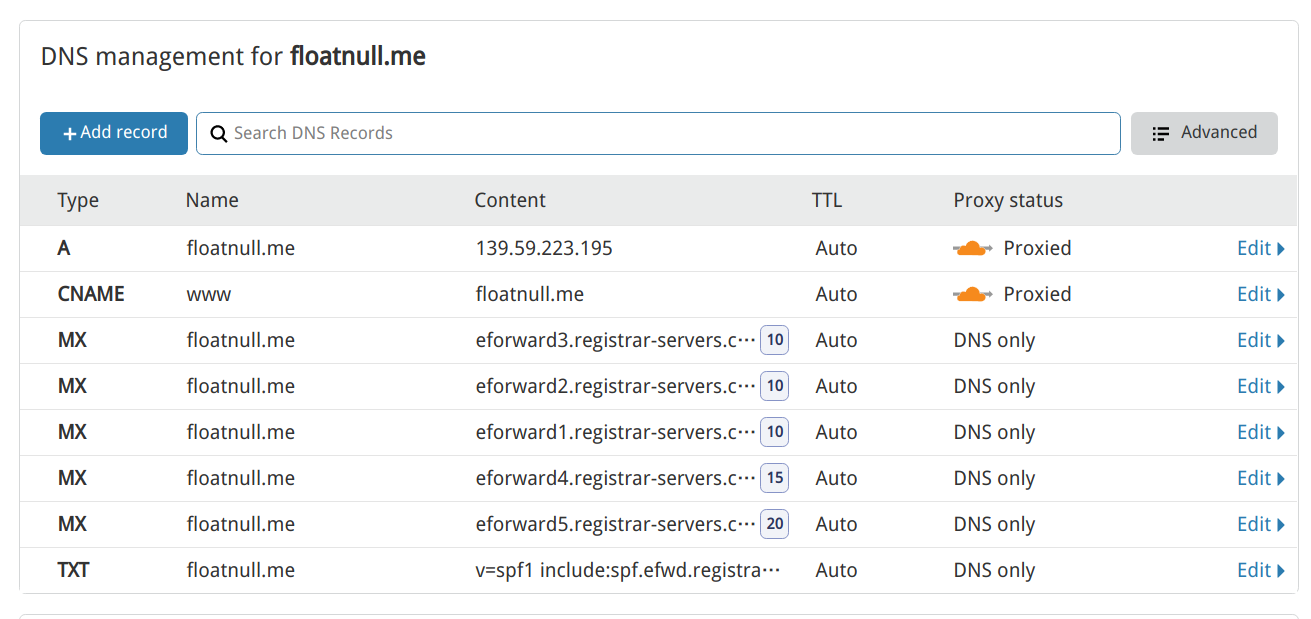Open Edit on the eforward5 MX record
This screenshot has height=619, width=1311.
[1261, 524]
